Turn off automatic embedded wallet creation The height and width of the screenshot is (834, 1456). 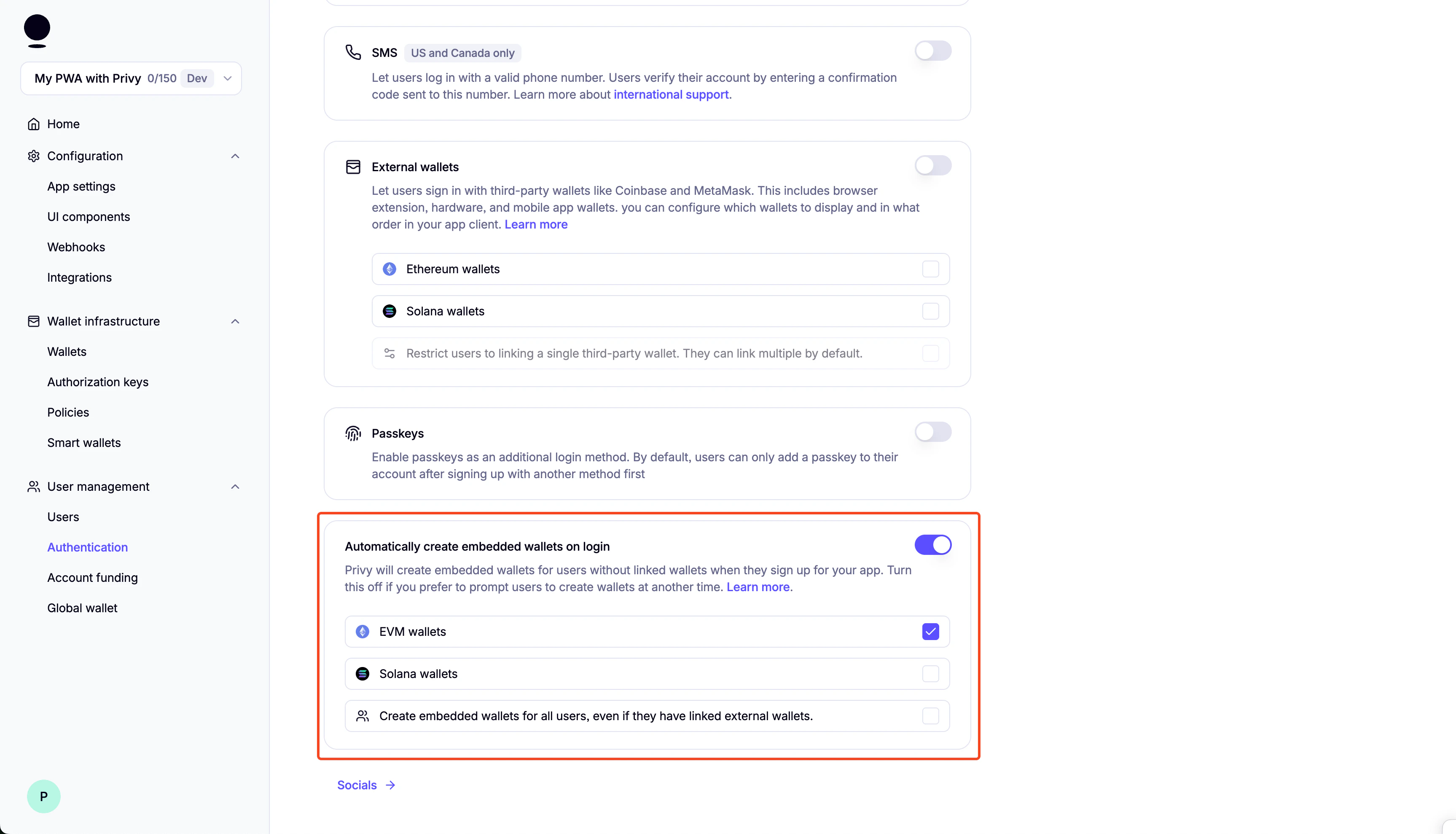(933, 545)
